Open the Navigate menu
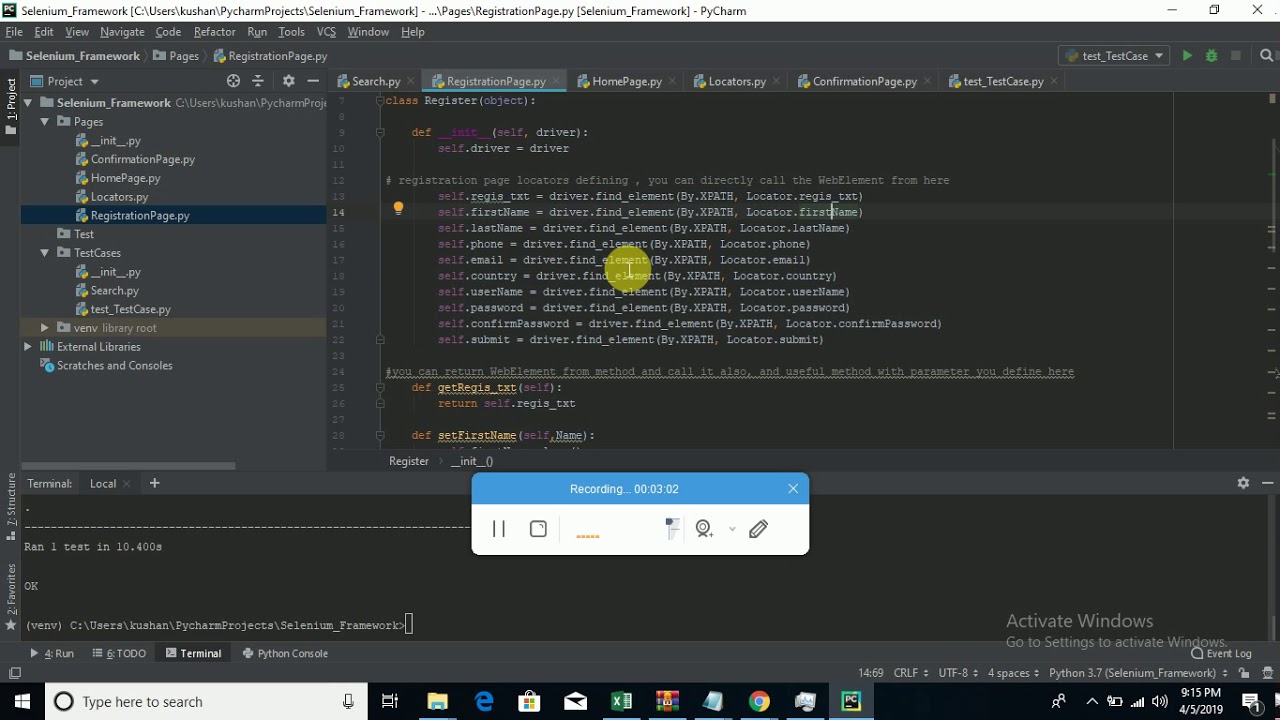This screenshot has width=1280, height=720. tap(122, 32)
